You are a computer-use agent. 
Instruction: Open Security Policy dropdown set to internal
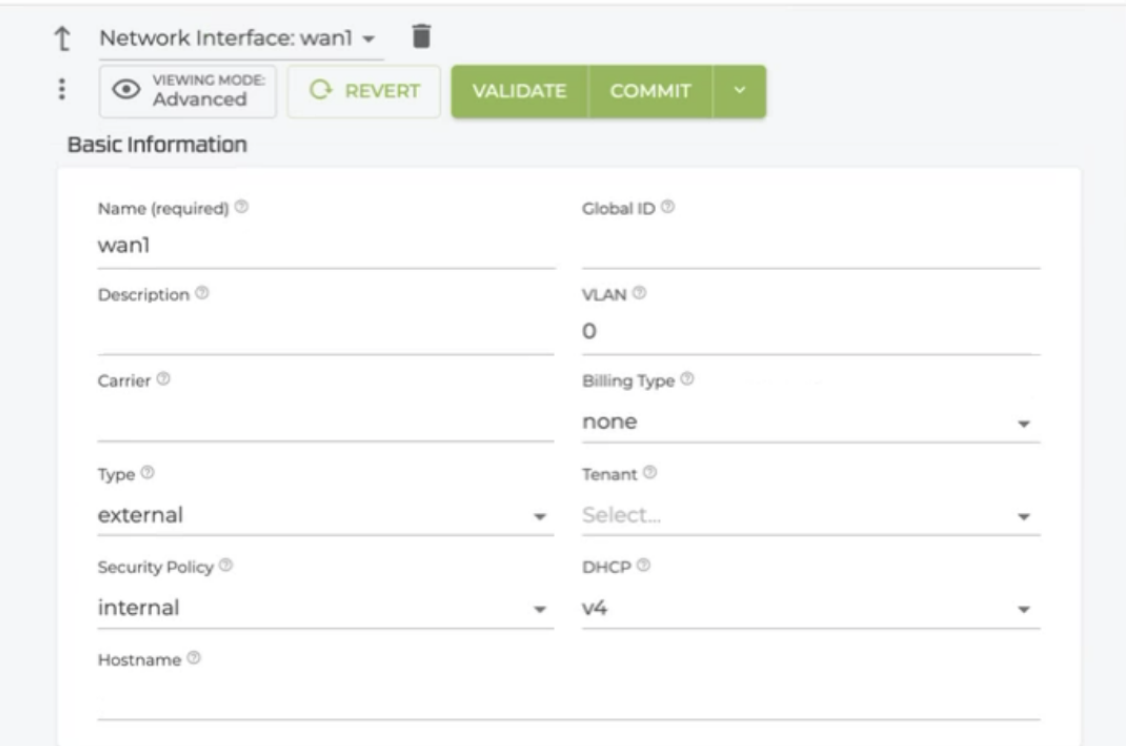pyautogui.click(x=326, y=608)
